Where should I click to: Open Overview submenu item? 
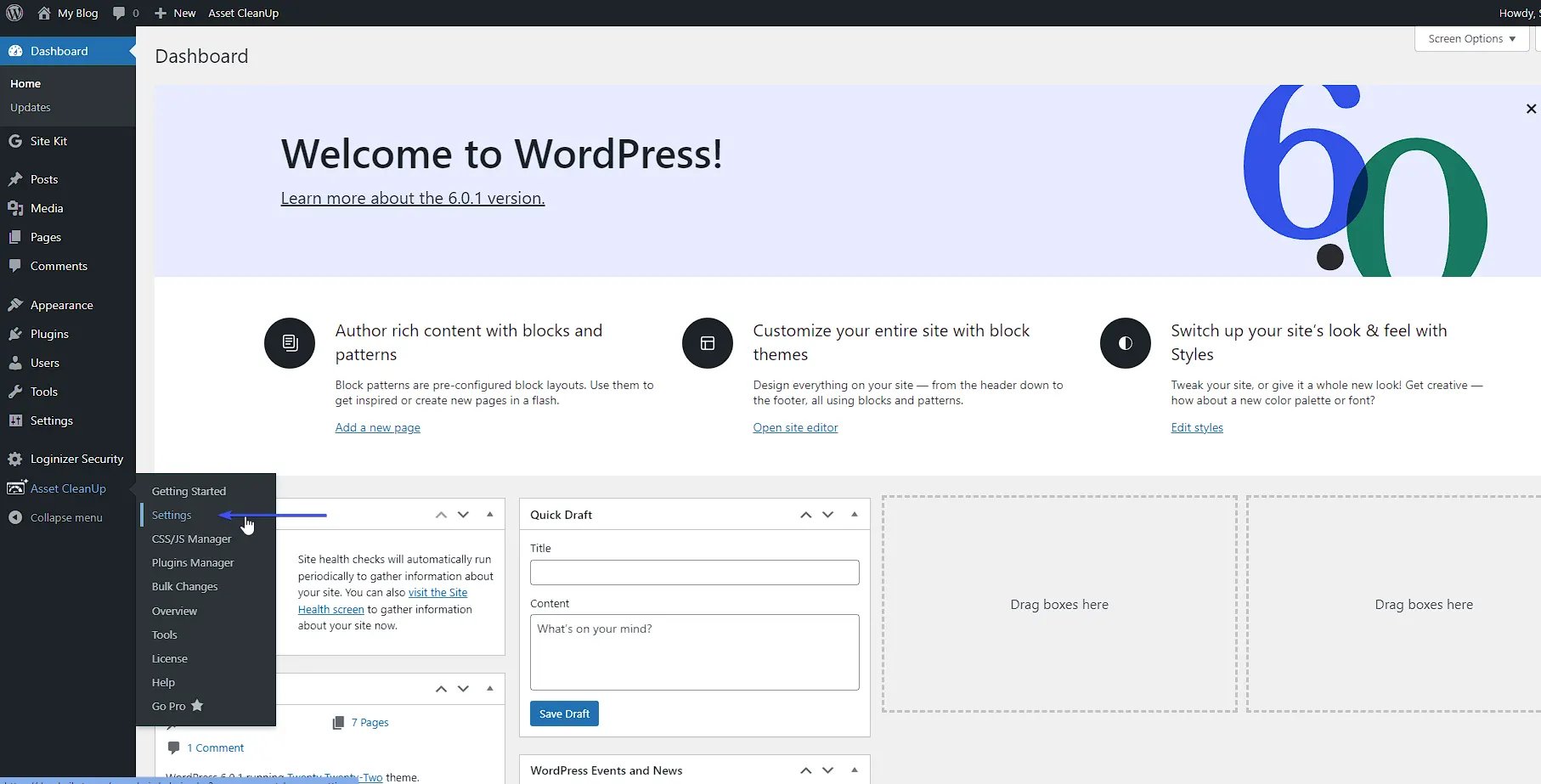point(174,611)
